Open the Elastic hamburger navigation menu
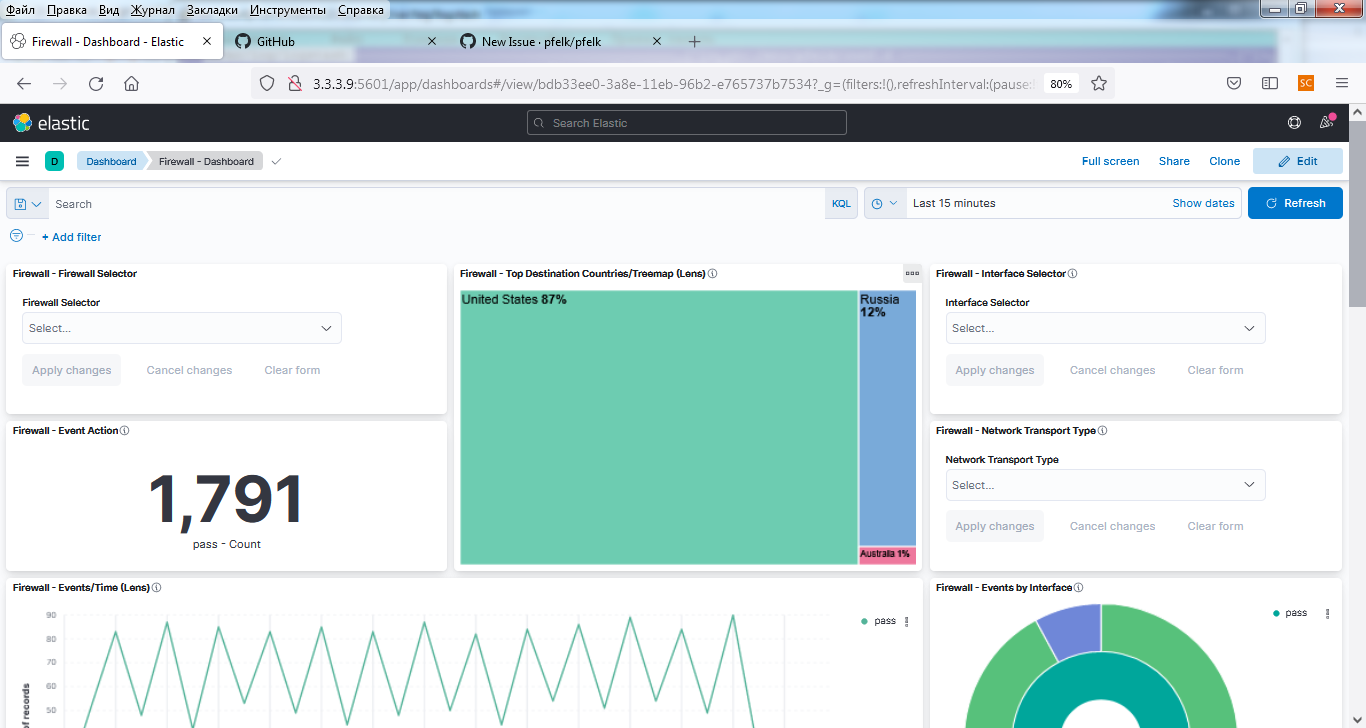The image size is (1366, 728). pos(21,160)
